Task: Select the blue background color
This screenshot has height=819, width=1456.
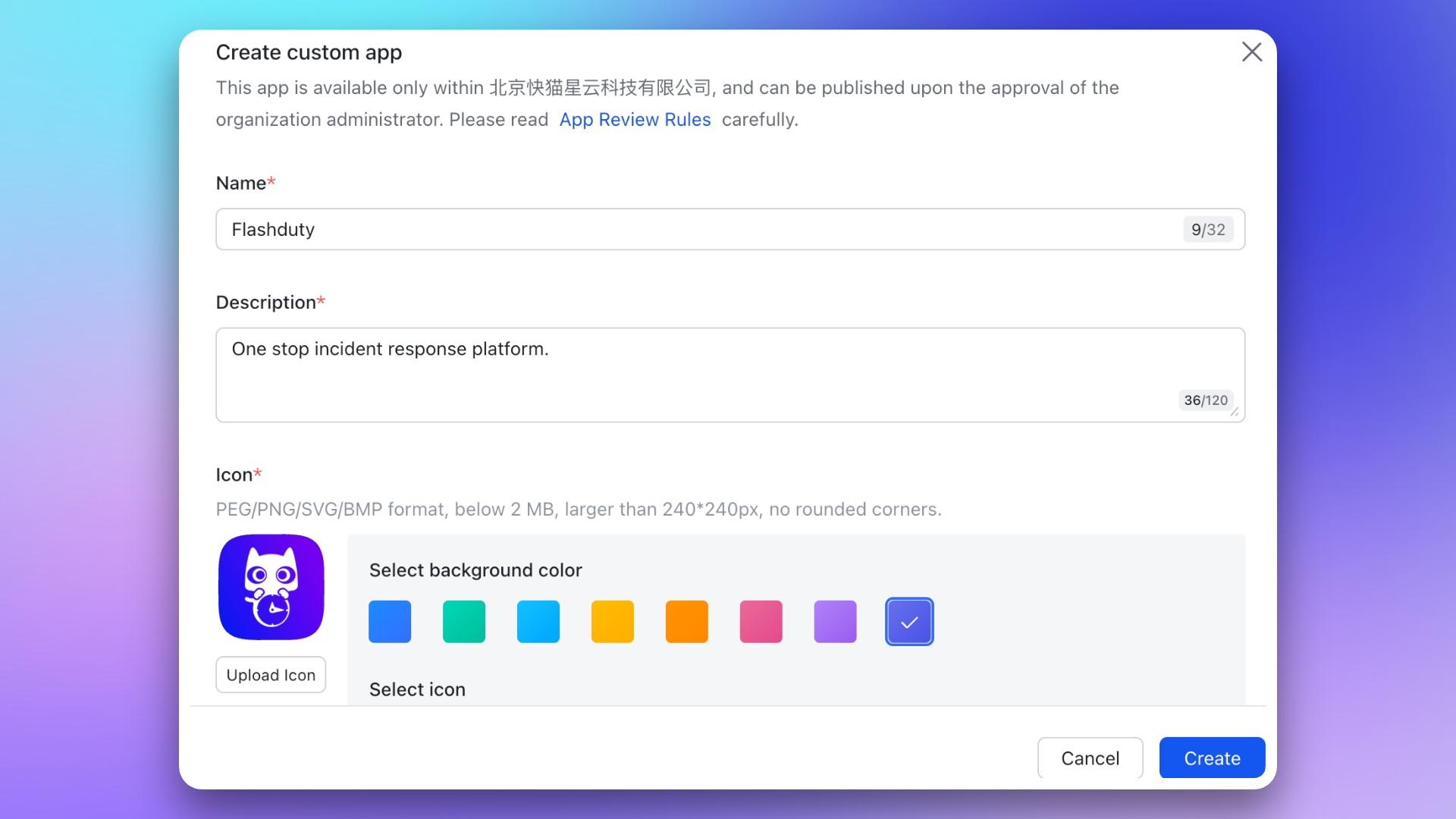Action: coord(390,622)
